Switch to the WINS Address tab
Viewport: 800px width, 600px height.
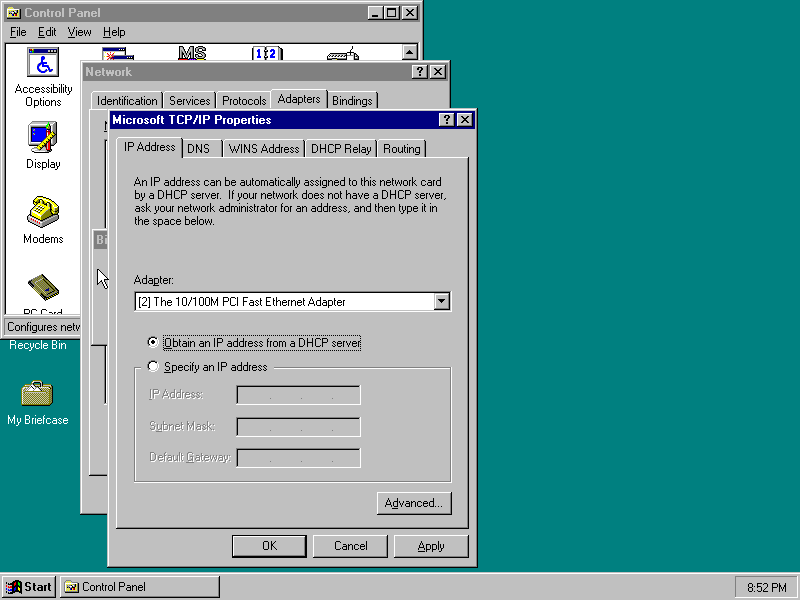[x=264, y=148]
